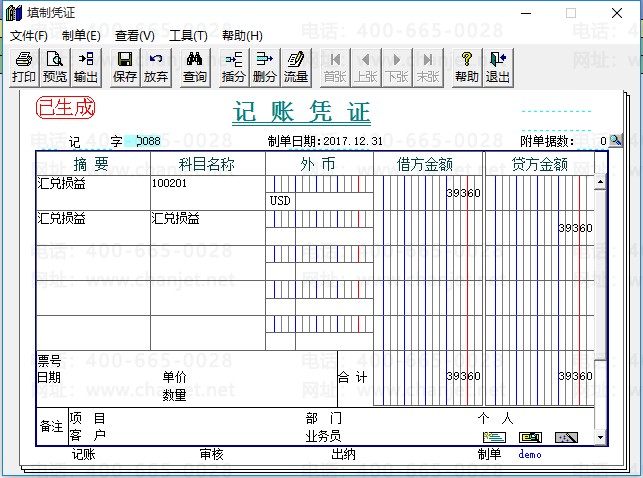Open 帮助 (Help) toolbar icon

coord(466,67)
